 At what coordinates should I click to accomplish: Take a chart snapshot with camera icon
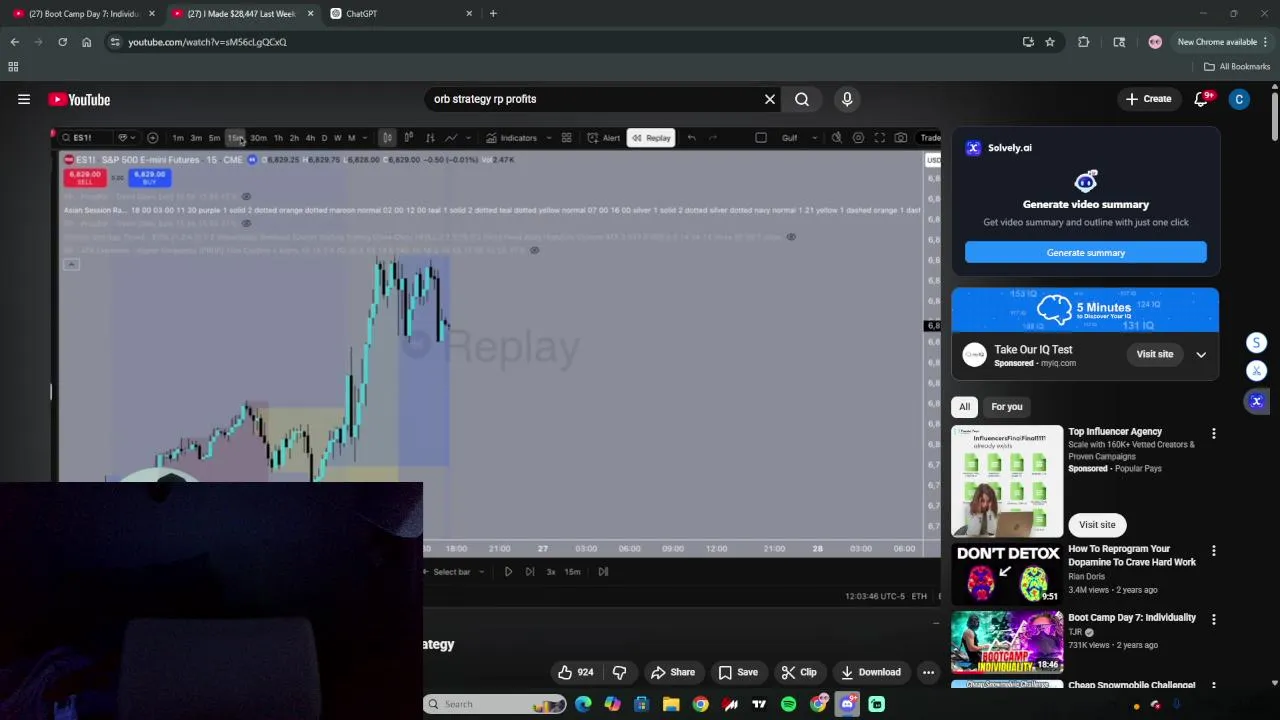(x=901, y=138)
